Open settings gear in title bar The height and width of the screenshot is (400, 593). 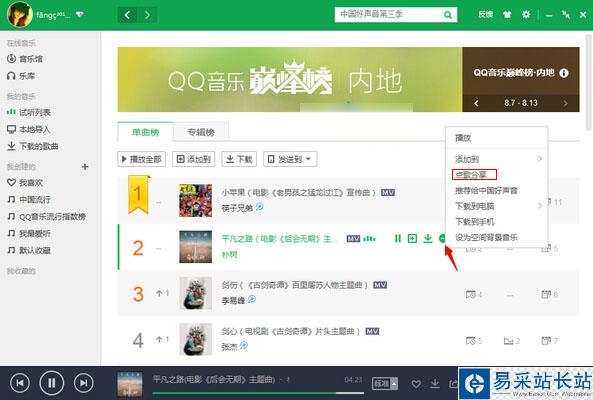526,15
